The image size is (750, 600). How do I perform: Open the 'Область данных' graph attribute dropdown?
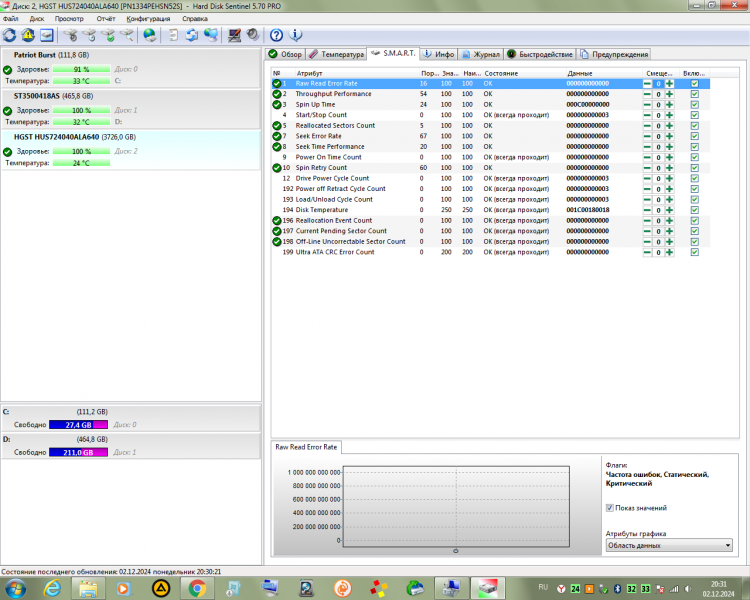(x=669, y=545)
